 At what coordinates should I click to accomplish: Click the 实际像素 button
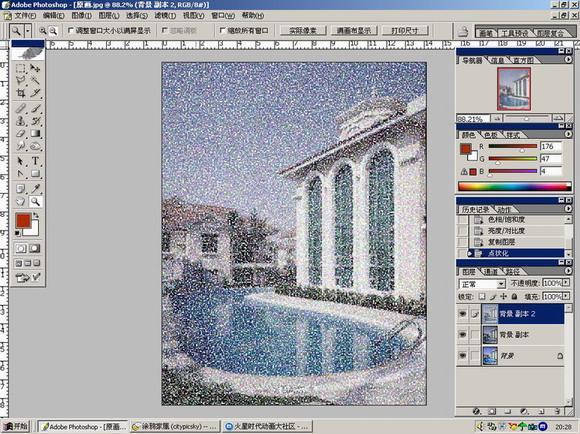[x=303, y=31]
